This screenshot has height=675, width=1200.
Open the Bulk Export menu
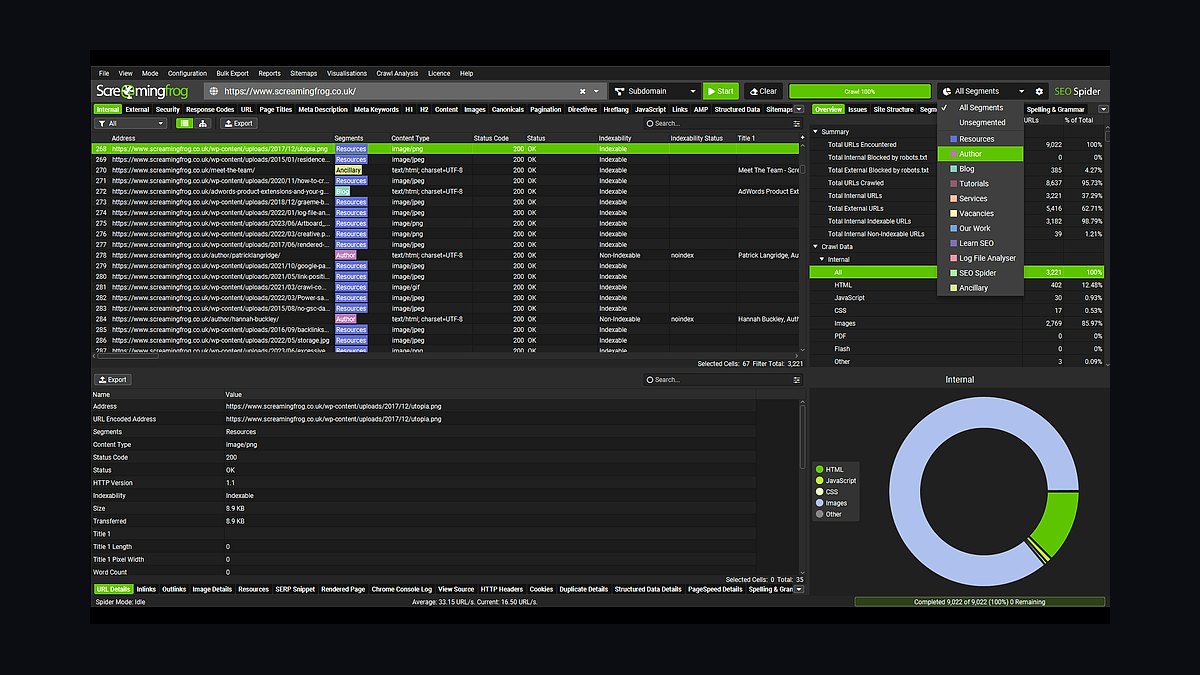[233, 73]
